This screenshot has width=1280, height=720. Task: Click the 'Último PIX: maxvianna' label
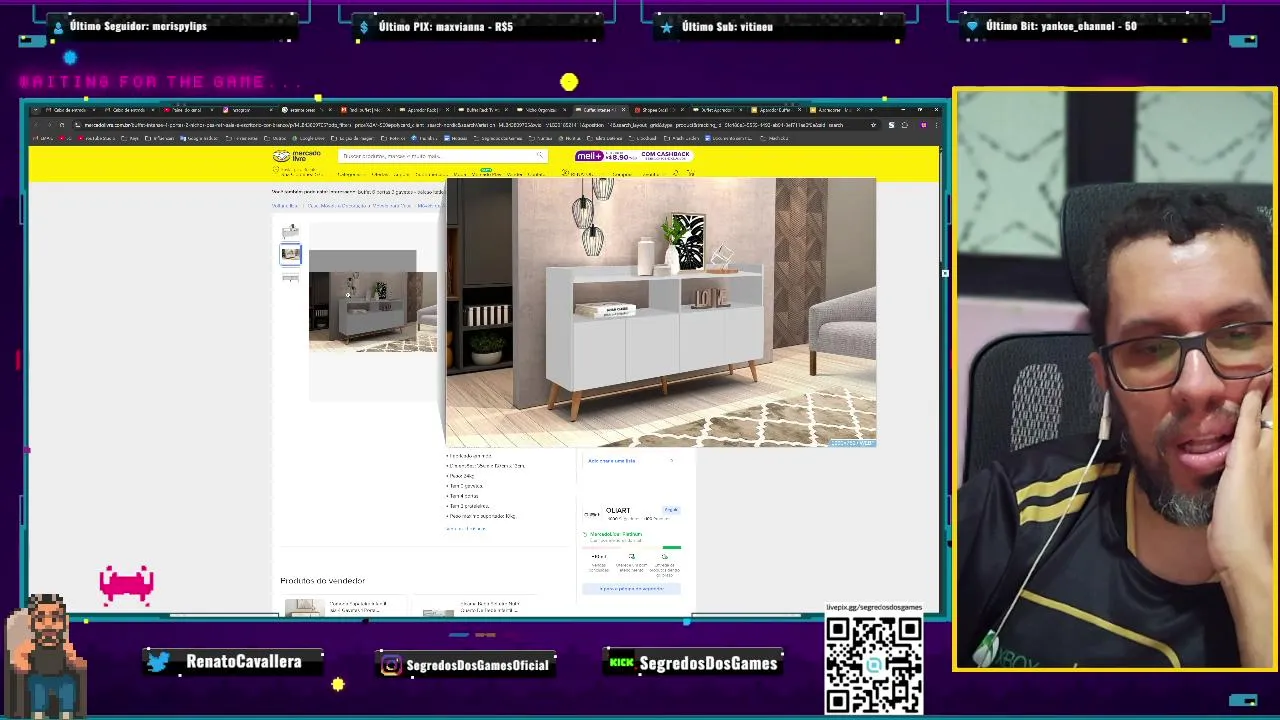pos(446,26)
